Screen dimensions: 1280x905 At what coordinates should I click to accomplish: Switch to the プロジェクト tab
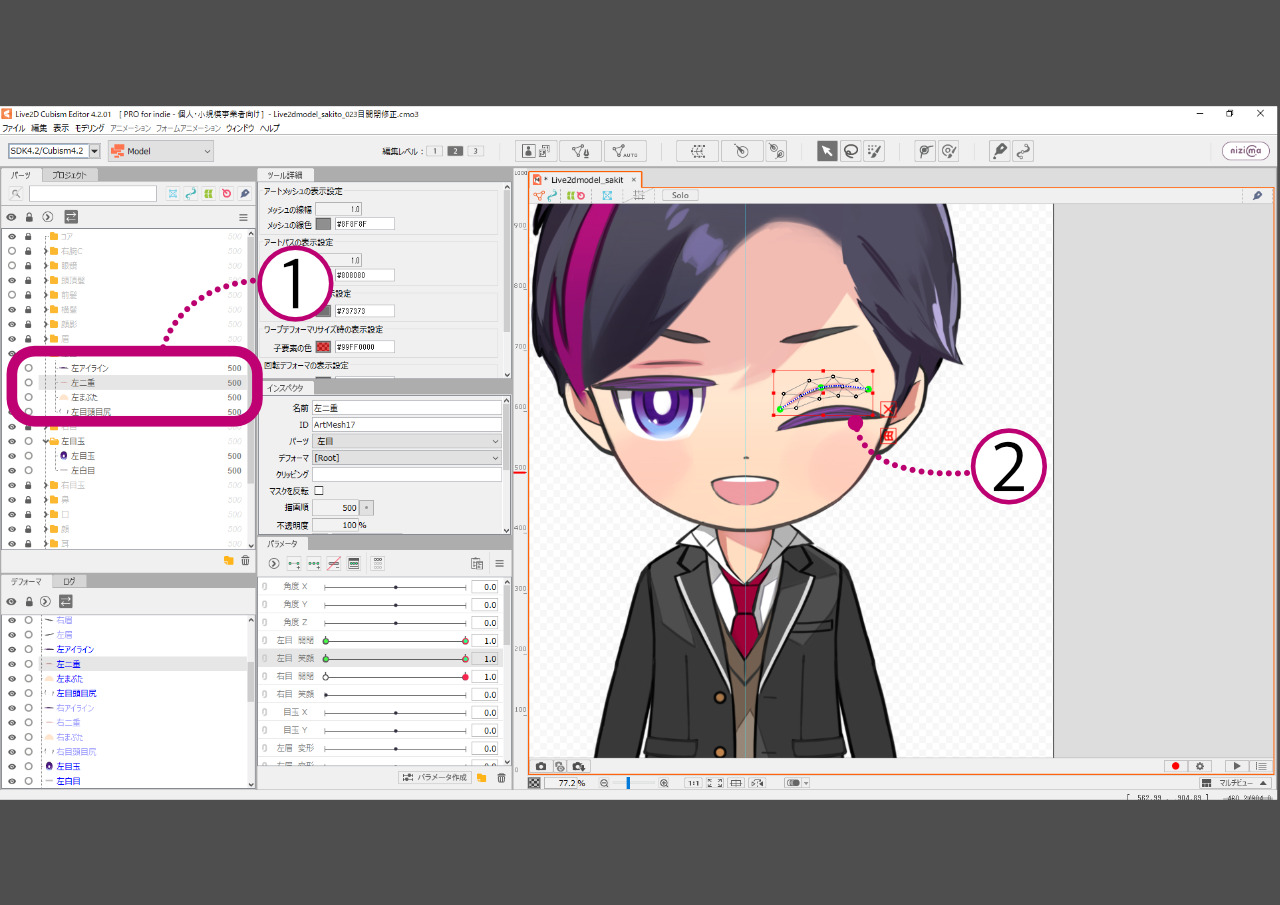point(70,175)
